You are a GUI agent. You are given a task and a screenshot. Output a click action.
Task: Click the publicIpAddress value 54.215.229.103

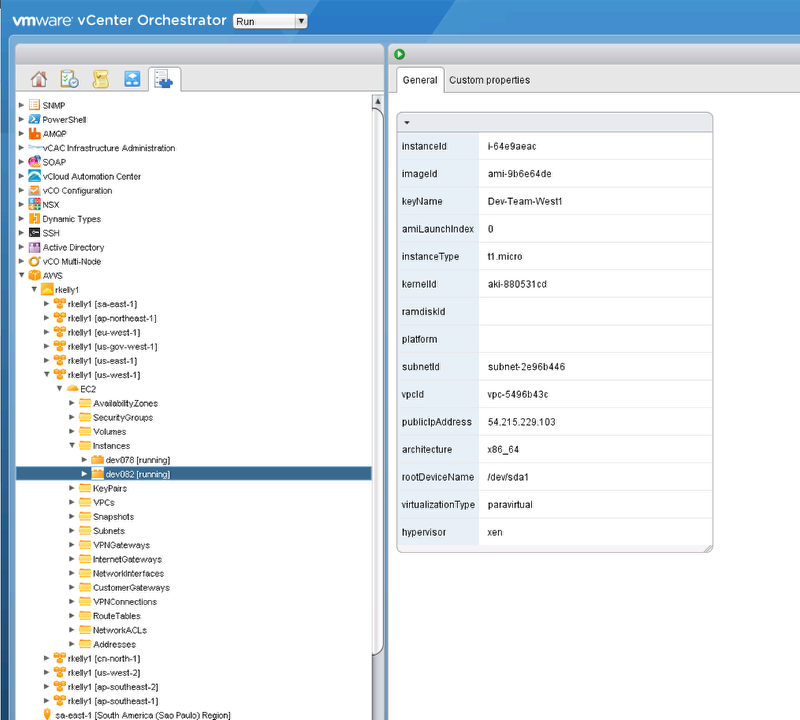pos(521,422)
